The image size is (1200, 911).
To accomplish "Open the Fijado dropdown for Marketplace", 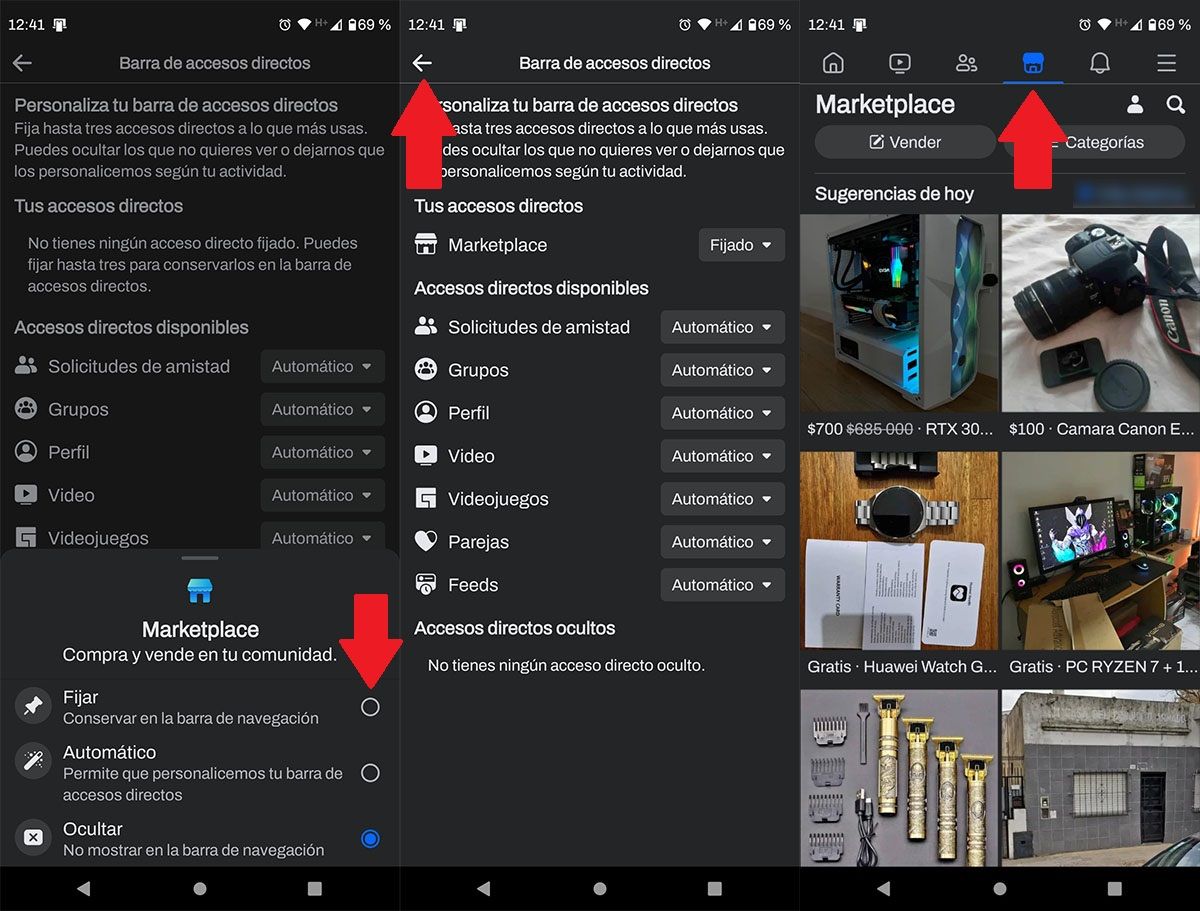I will point(741,245).
